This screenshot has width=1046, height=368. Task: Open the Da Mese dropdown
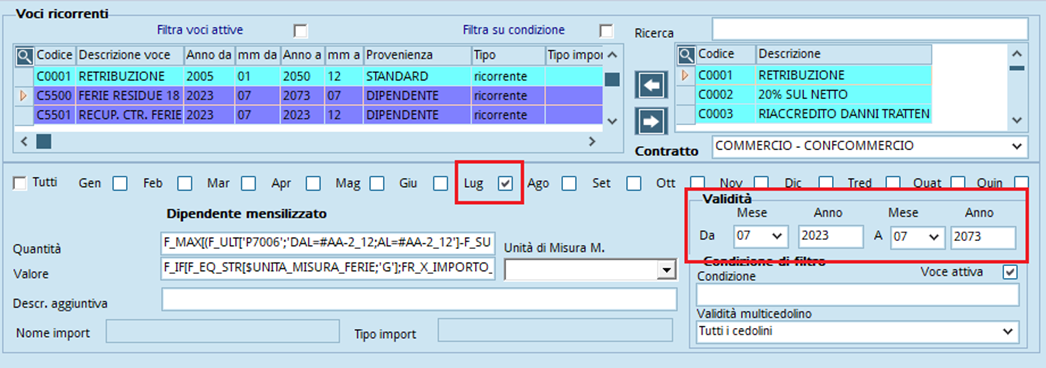click(776, 237)
